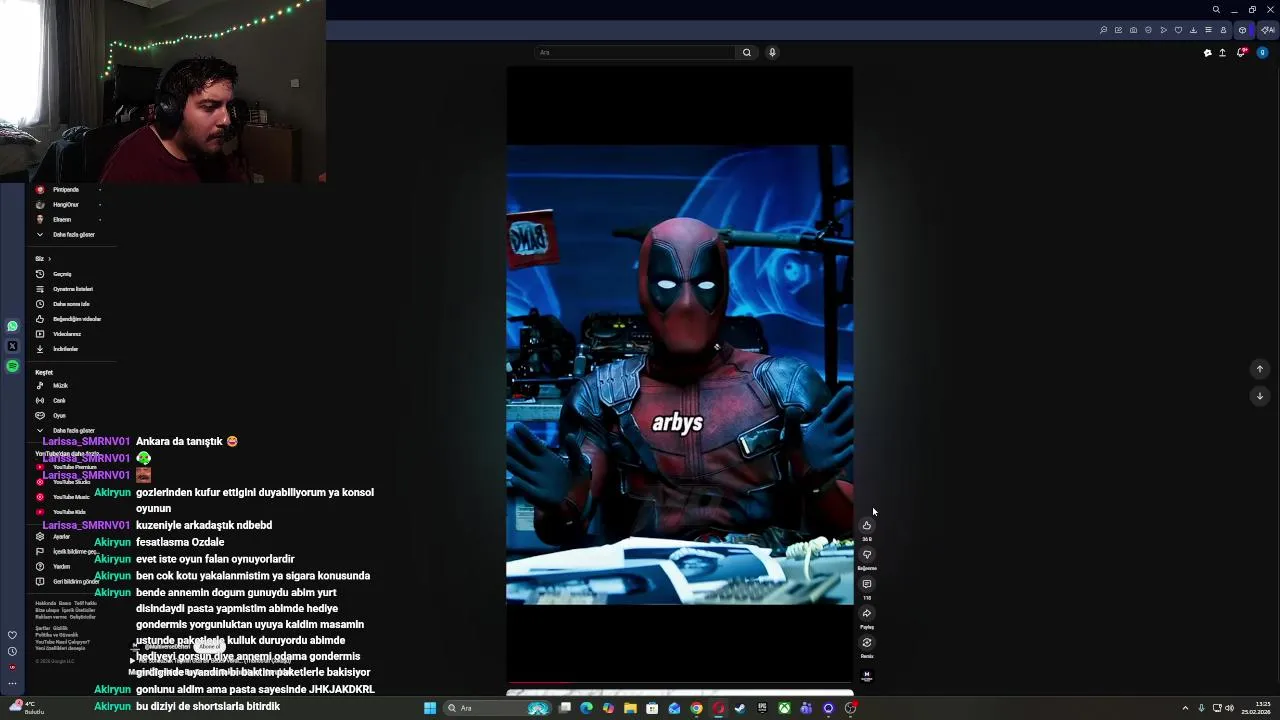The height and width of the screenshot is (720, 1280).
Task: Click the YouTube search magnifier button
Action: click(x=746, y=53)
